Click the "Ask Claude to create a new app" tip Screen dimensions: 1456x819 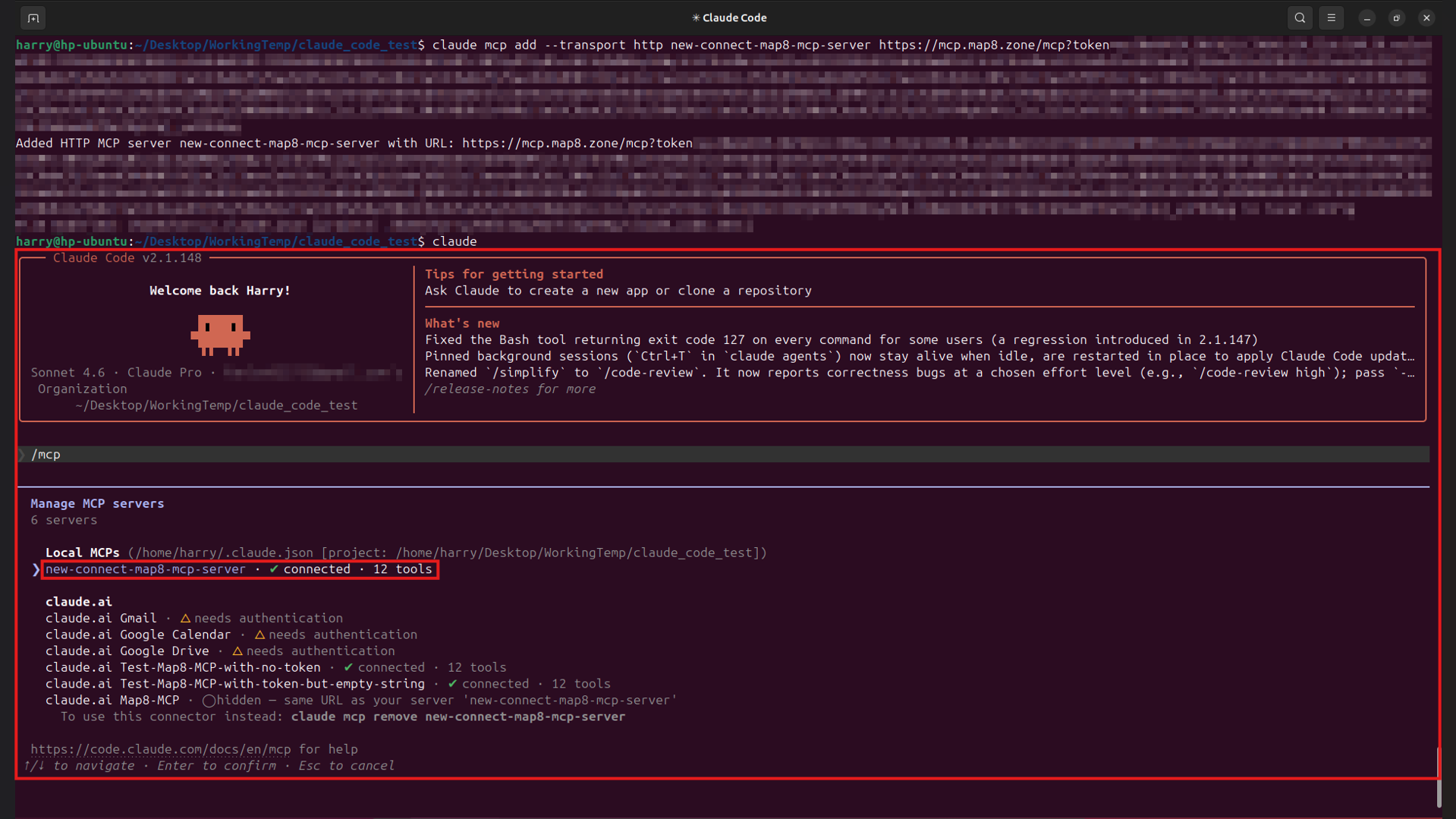[x=618, y=291]
